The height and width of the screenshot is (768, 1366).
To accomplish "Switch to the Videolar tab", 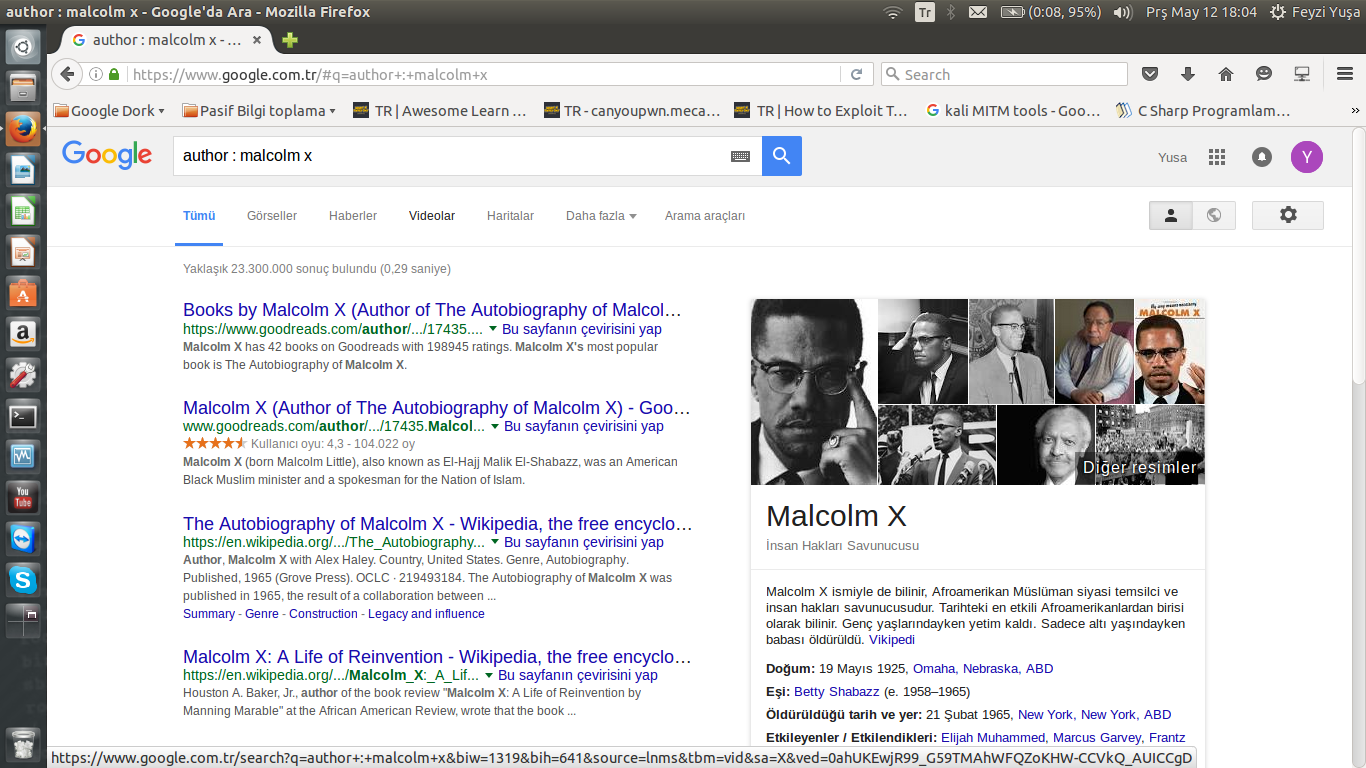I will tap(432, 216).
